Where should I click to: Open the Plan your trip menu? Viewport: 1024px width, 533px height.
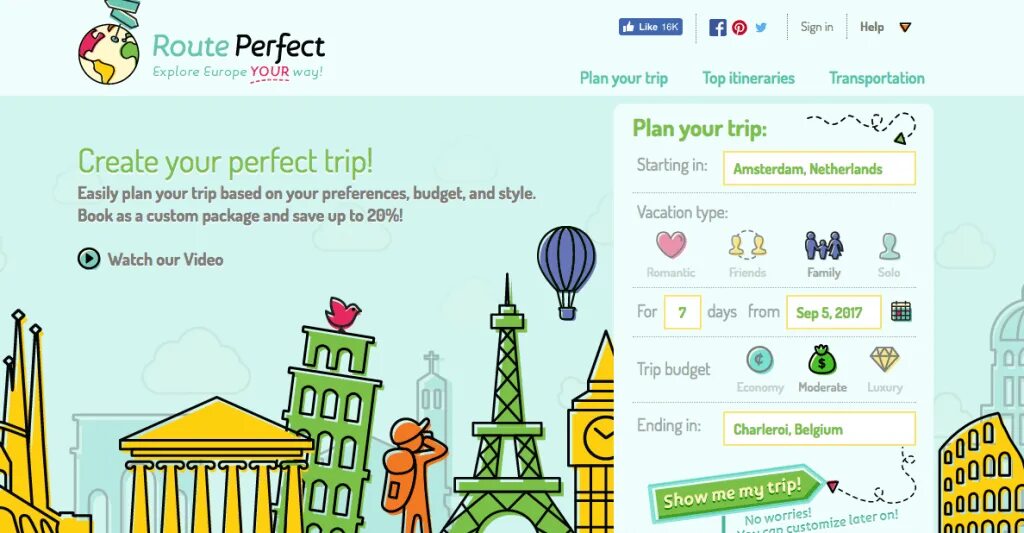pyautogui.click(x=624, y=78)
